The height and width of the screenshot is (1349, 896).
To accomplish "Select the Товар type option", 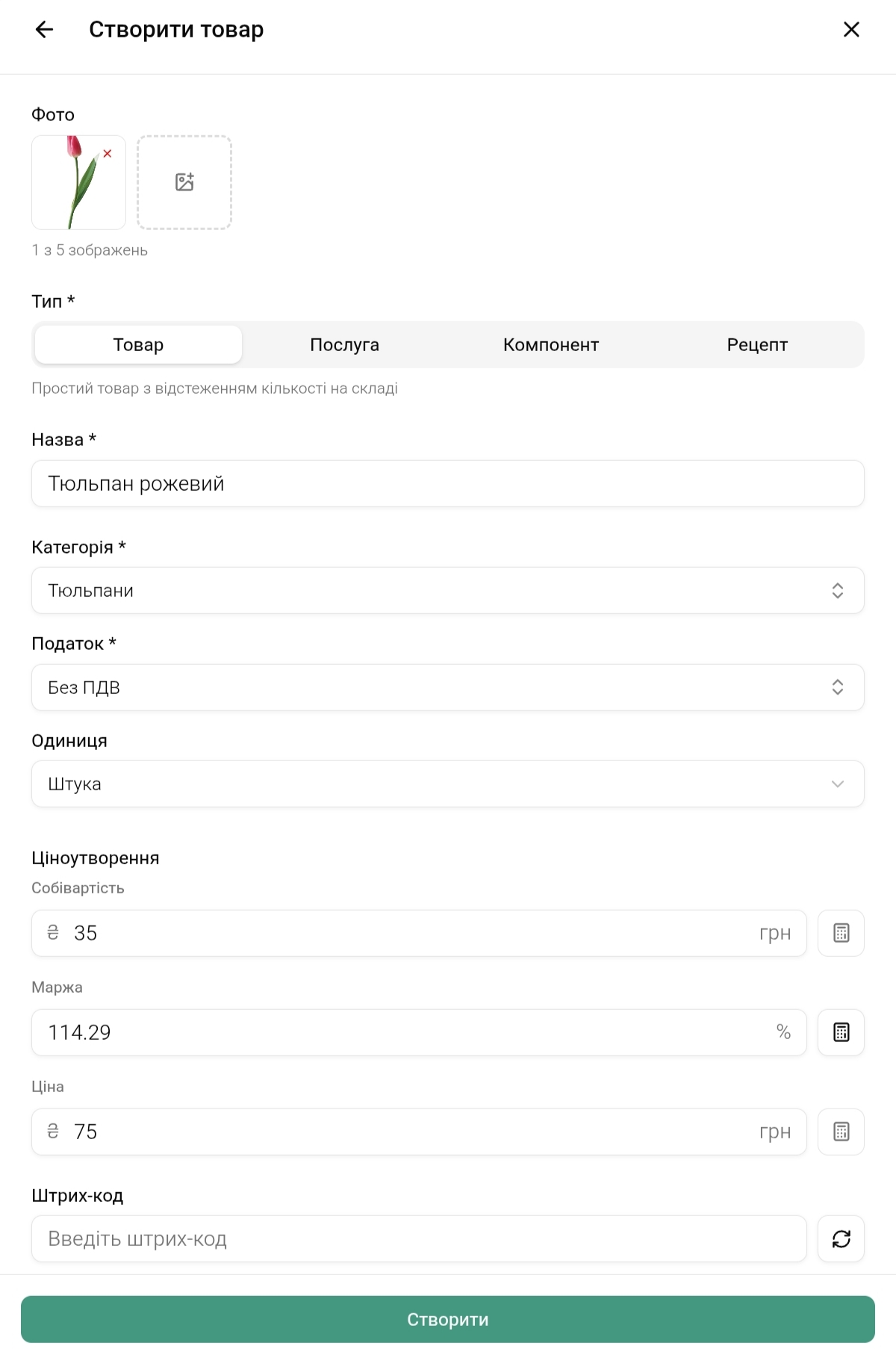I will click(x=138, y=344).
